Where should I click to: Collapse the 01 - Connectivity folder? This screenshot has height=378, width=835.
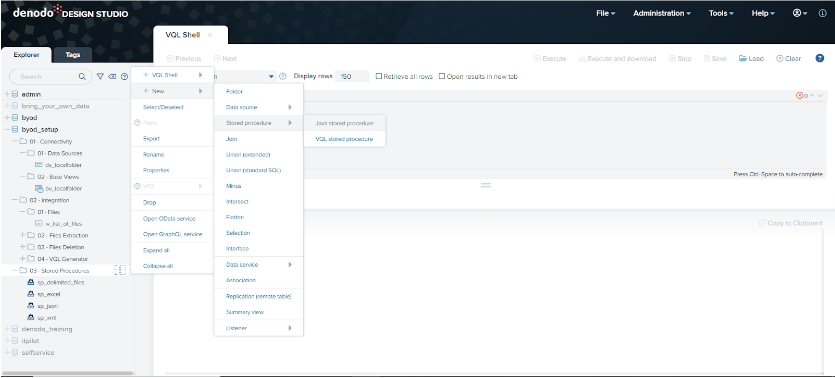point(15,142)
